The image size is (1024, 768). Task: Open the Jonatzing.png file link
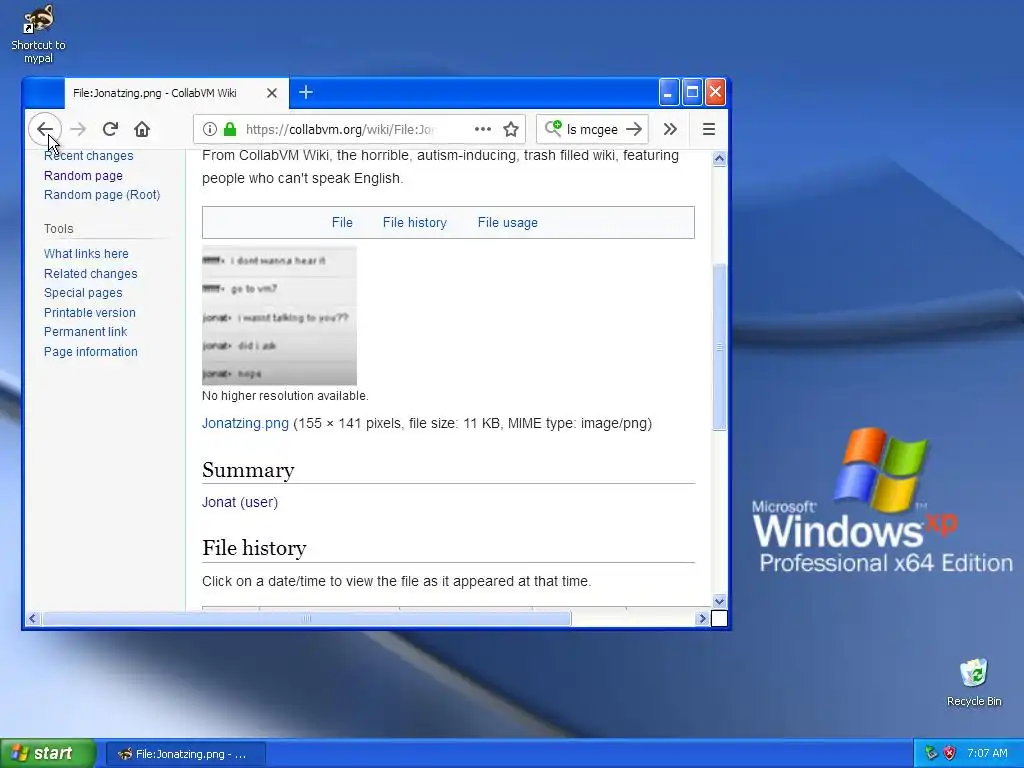(246, 423)
